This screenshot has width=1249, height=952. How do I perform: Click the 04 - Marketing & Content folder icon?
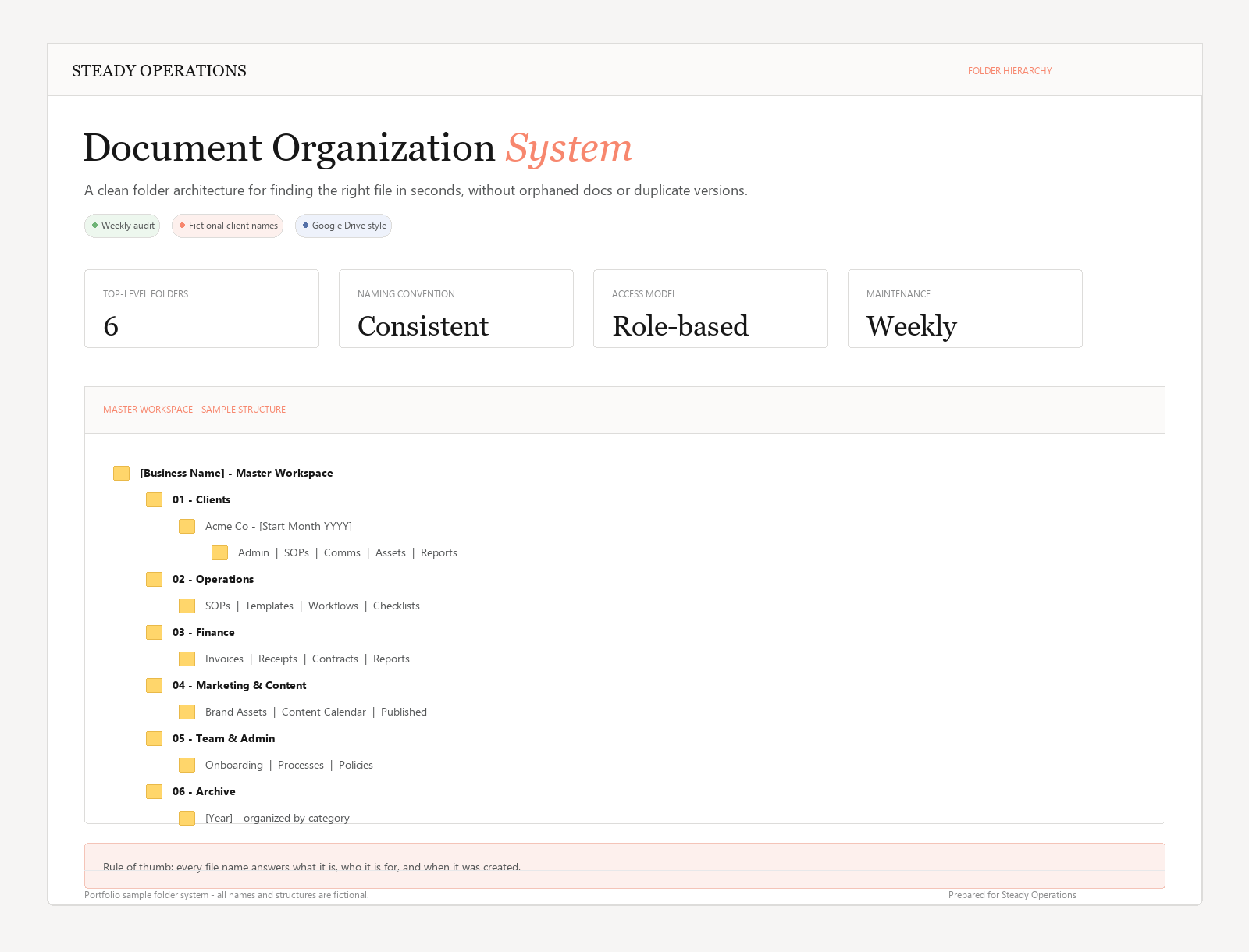[154, 685]
